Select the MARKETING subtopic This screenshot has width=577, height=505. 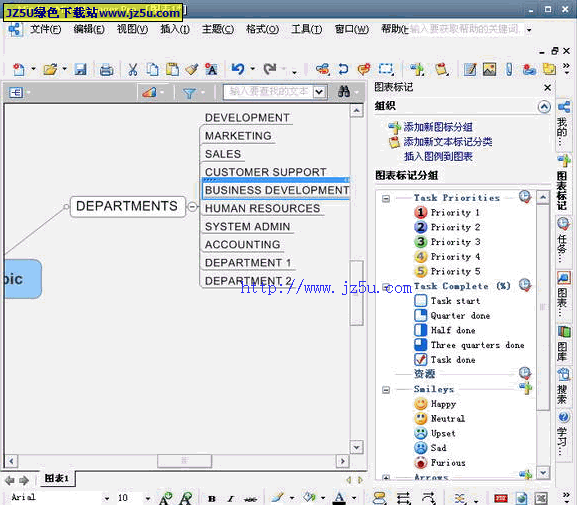[238, 136]
